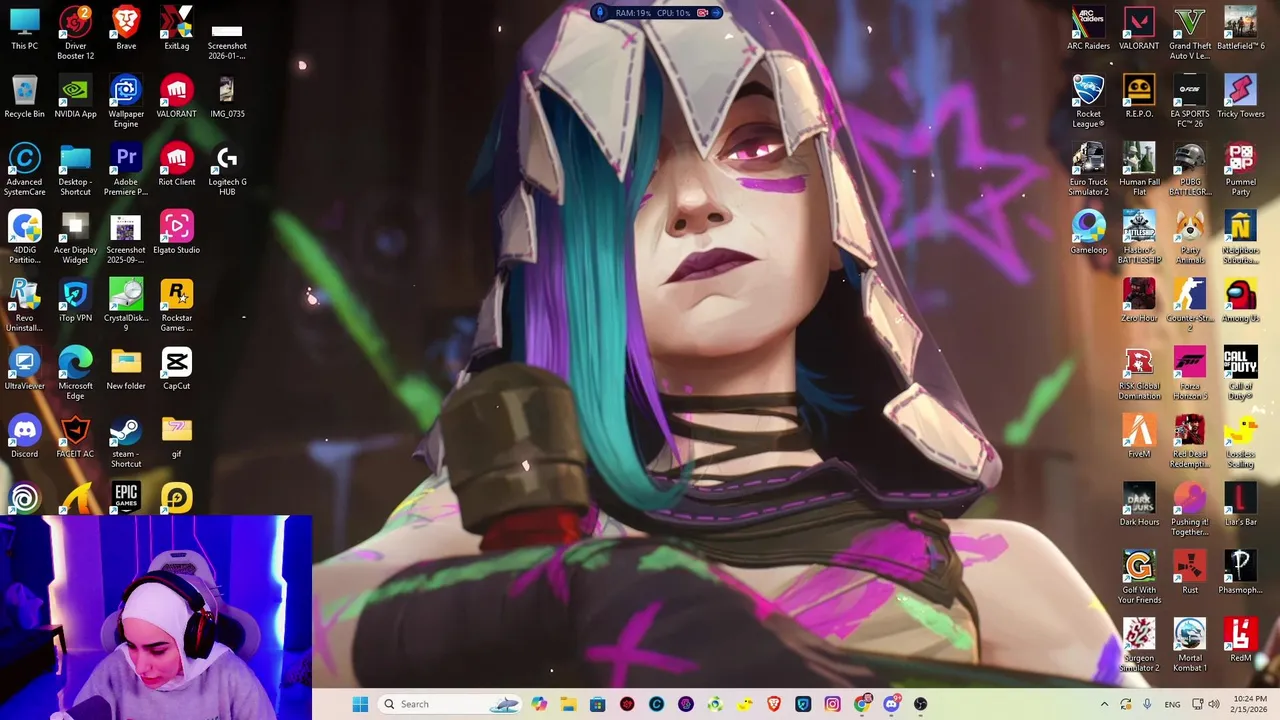The image size is (1280, 720).
Task: Open OBS Studio from the taskbar
Action: [920, 704]
